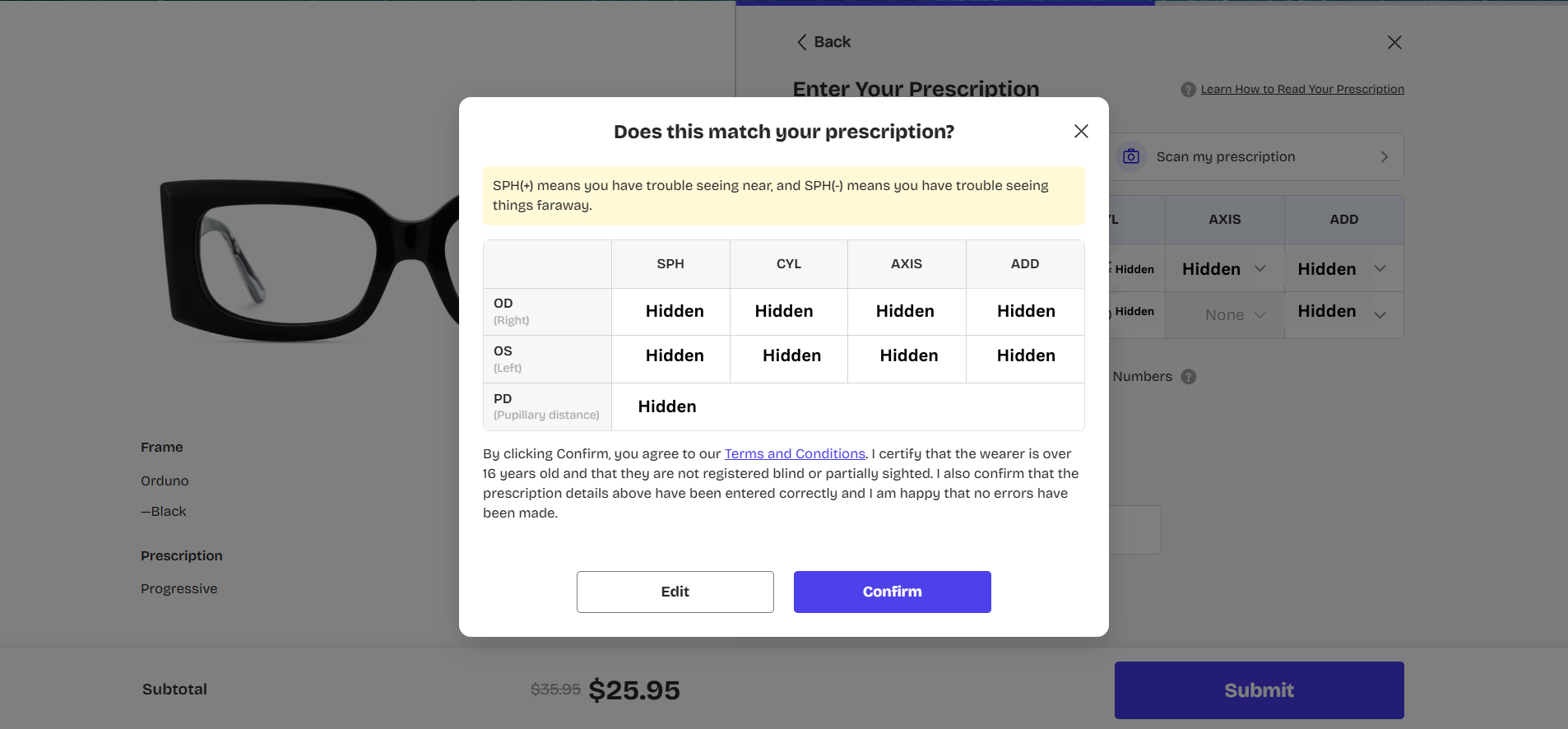The width and height of the screenshot is (1568, 729).
Task: Close the prescription match dialog
Action: point(1081,132)
